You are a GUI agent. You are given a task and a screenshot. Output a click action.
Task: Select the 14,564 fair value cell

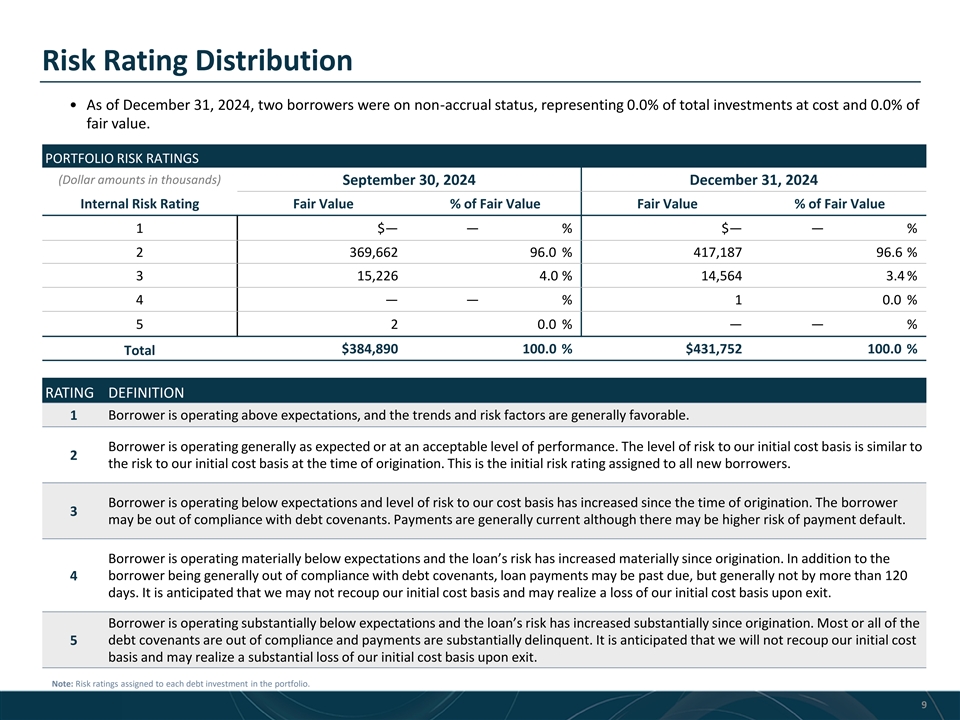pos(718,276)
